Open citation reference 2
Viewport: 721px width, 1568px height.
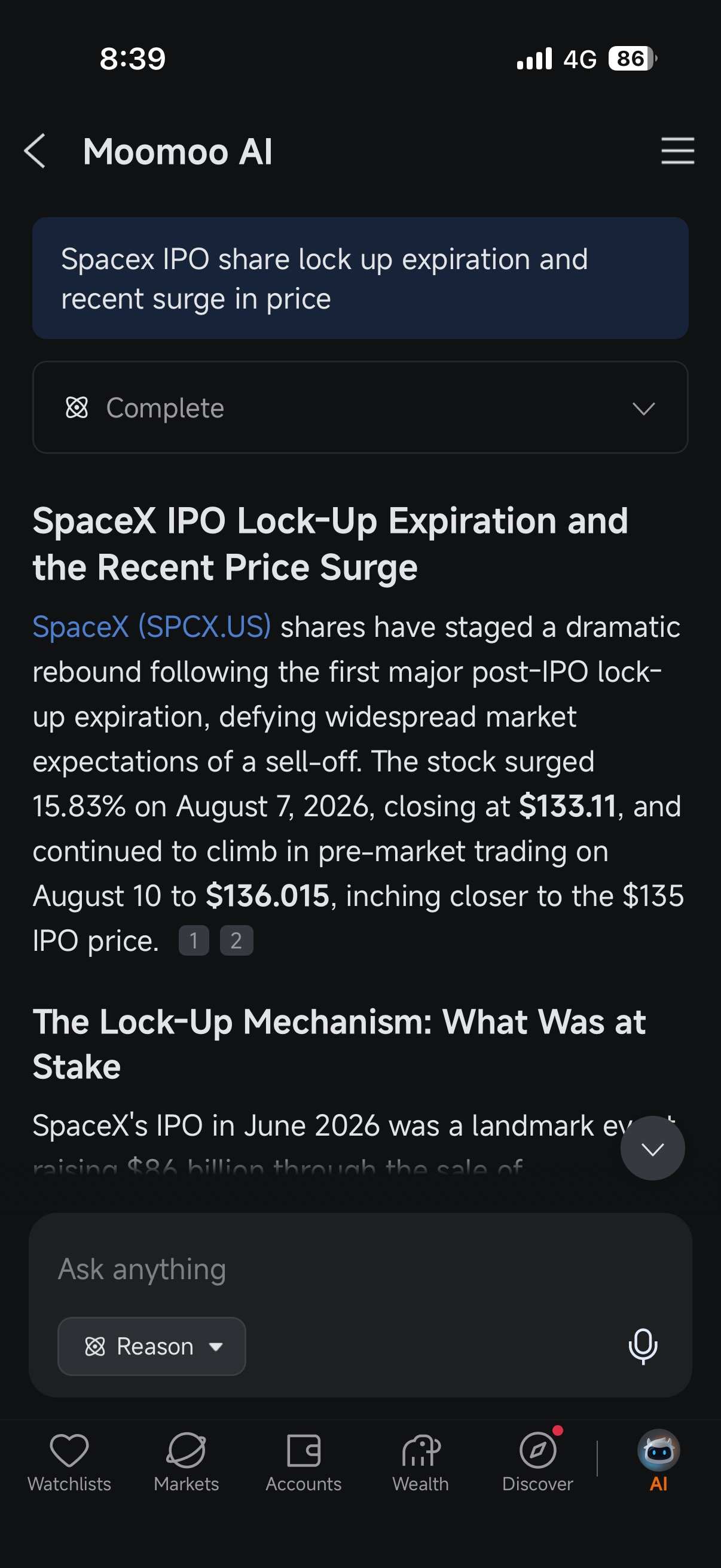[x=236, y=941]
